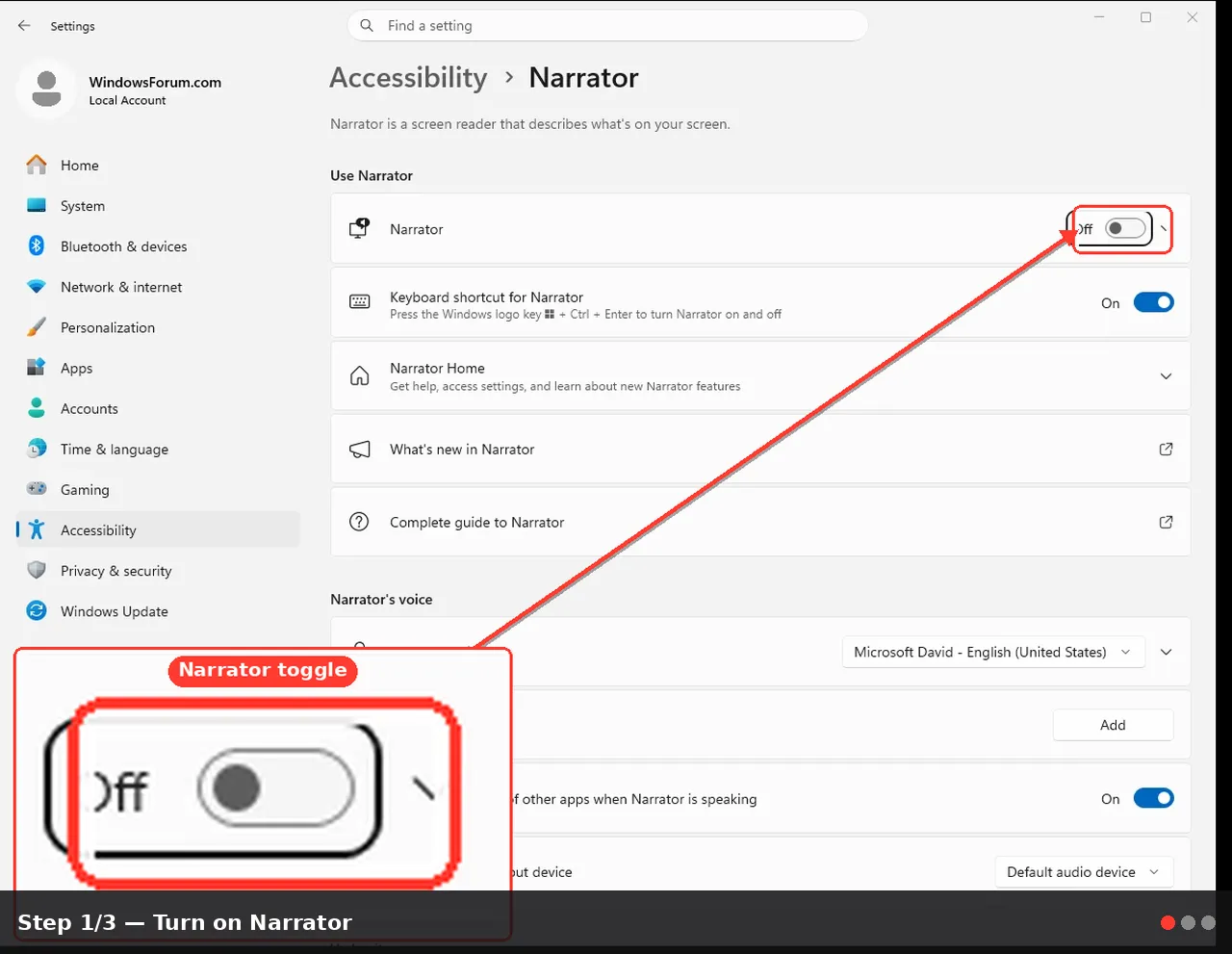1232x954 pixels.
Task: Click the Accessibility breadcrumb link
Action: tap(408, 77)
